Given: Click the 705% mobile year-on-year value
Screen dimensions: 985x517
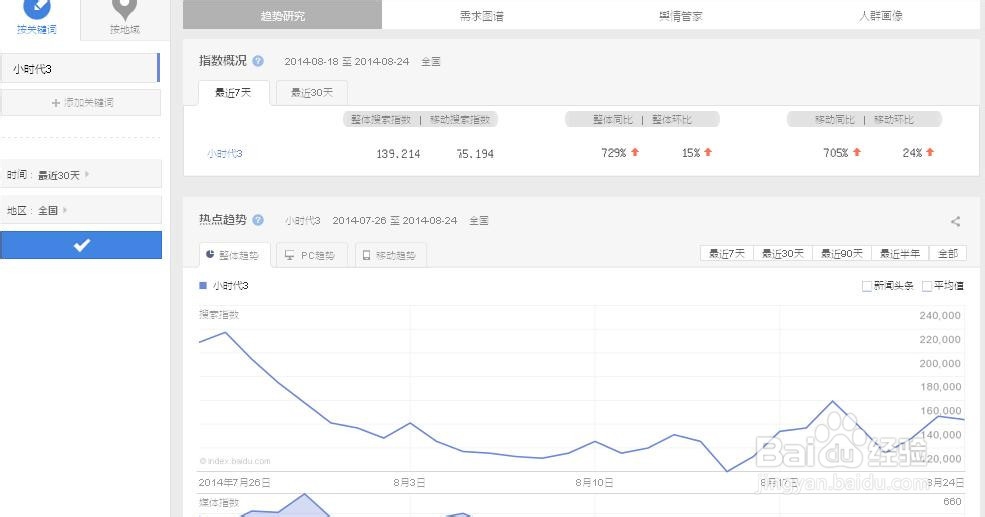Looking at the screenshot, I should pyautogui.click(x=835, y=153).
